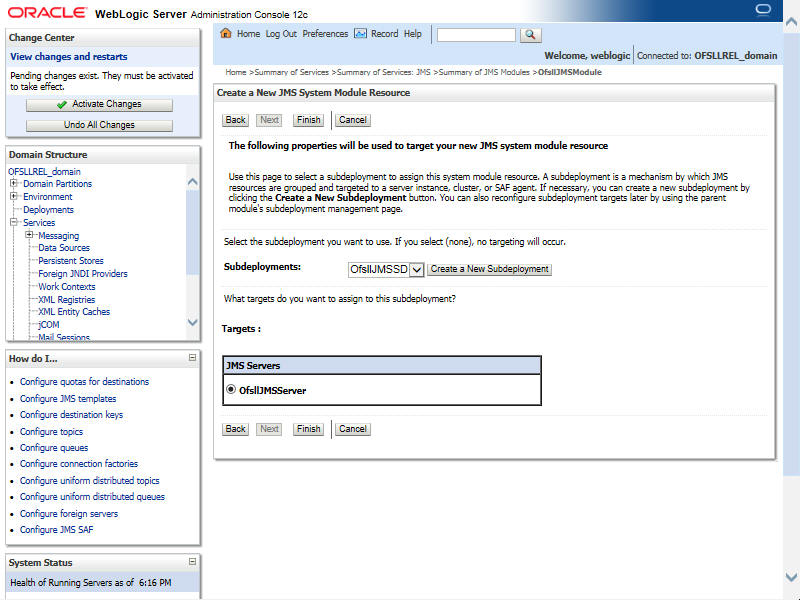
Task: Click the page scroll-down arrow
Action: (791, 577)
